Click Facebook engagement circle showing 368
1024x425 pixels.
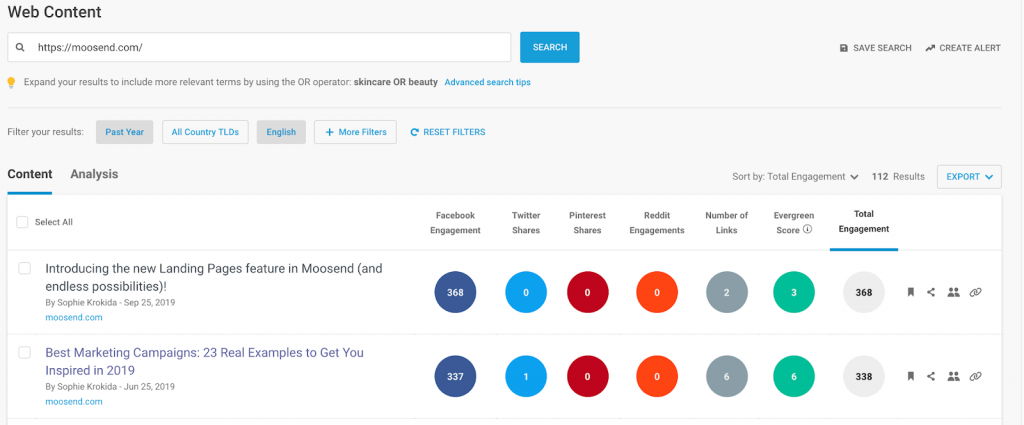click(x=455, y=292)
